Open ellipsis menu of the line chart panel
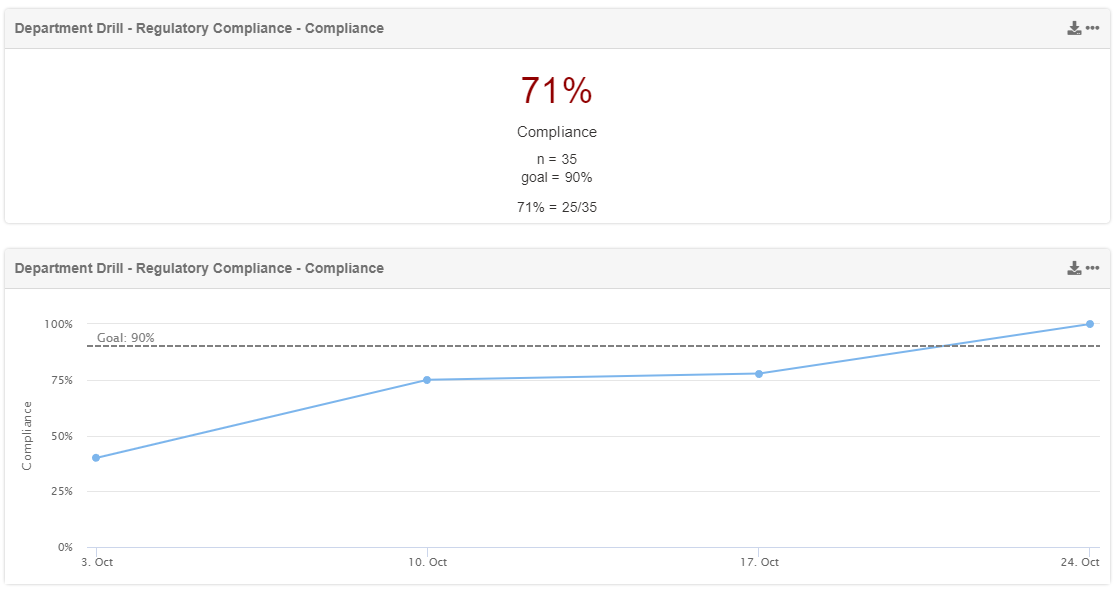This screenshot has width=1118, height=594. pyautogui.click(x=1093, y=268)
